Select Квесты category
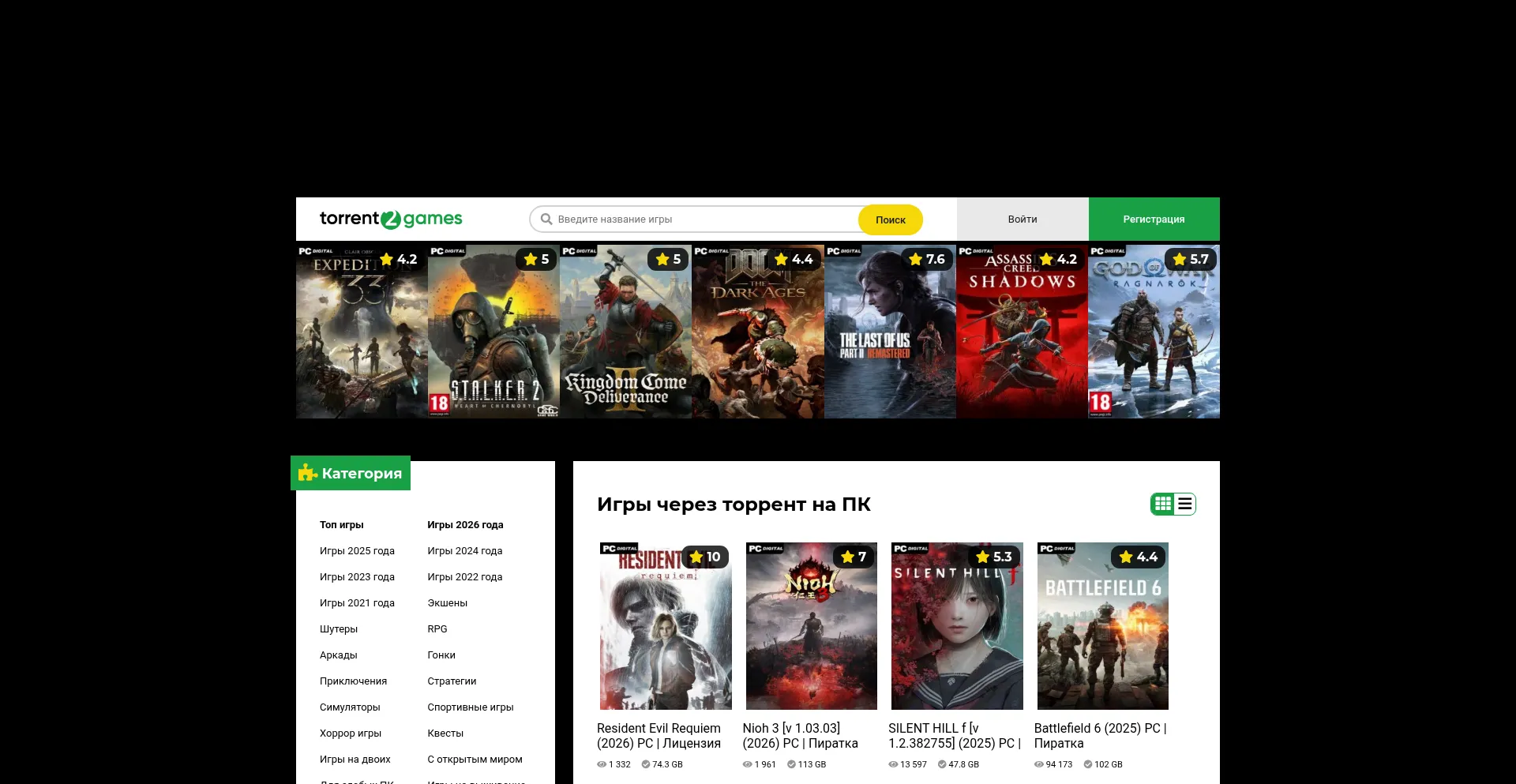Image resolution: width=1516 pixels, height=784 pixels. (445, 733)
